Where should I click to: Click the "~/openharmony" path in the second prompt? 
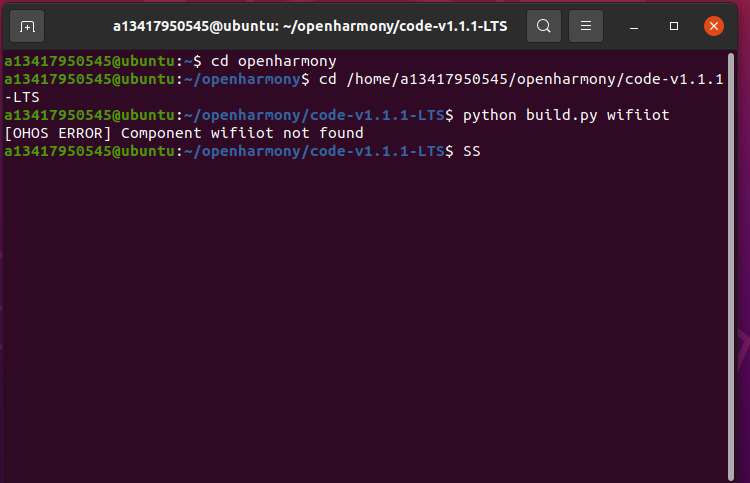tap(242, 79)
